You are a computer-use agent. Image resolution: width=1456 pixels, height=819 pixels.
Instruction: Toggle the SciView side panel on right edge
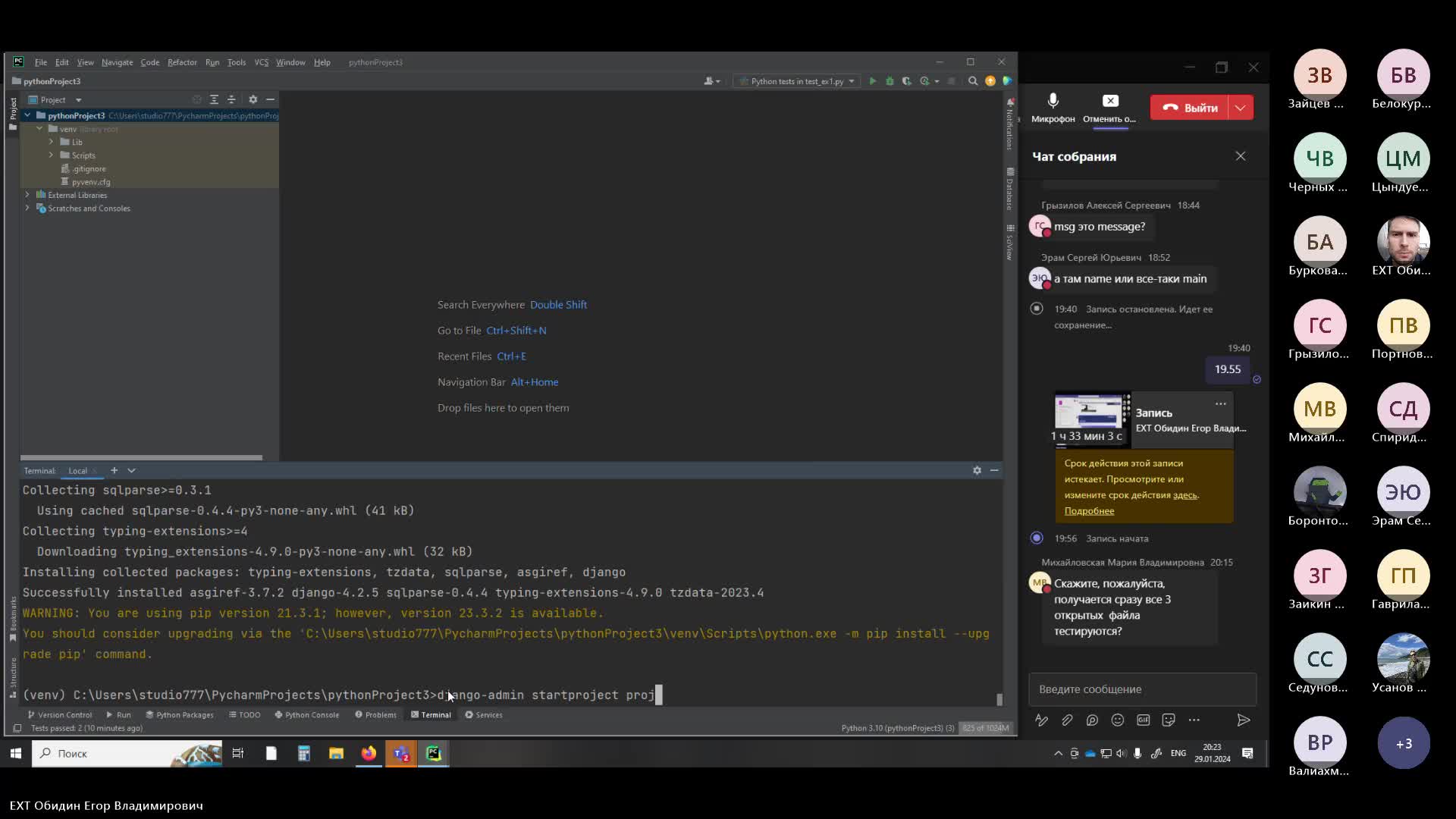1010,243
